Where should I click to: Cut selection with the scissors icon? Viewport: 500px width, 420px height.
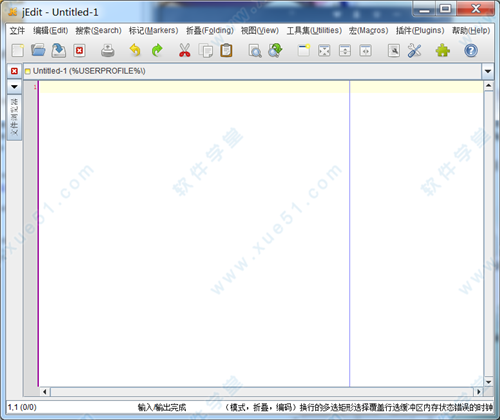pos(184,50)
